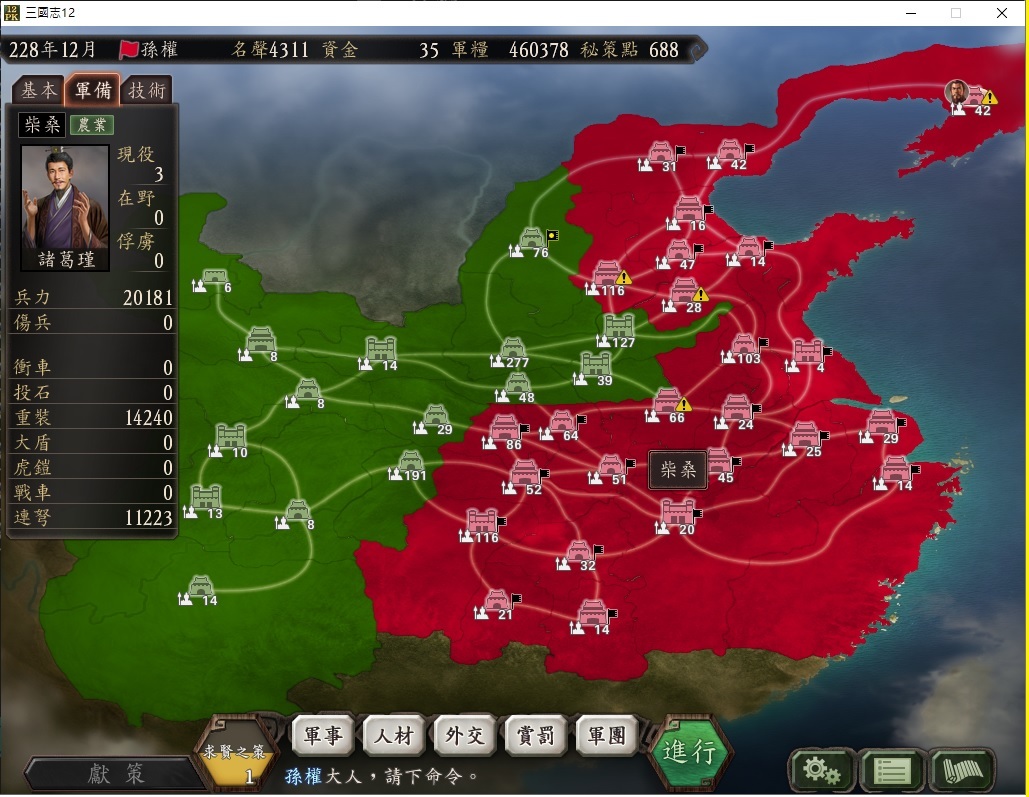Image resolution: width=1029 pixels, height=797 pixels.
Task: Click the 現役 count 3
Action: (159, 175)
